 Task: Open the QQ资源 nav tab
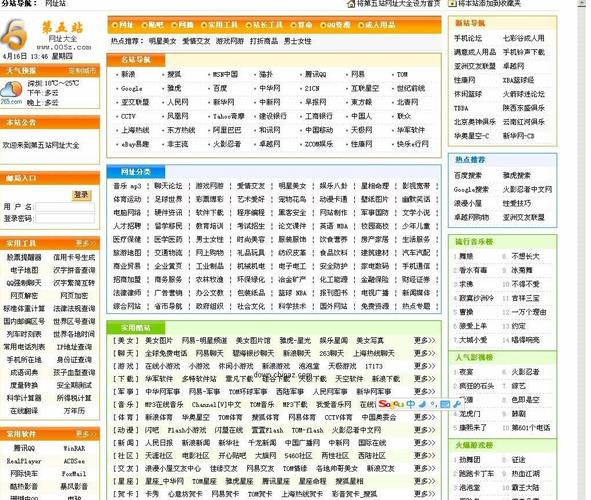pos(335,25)
